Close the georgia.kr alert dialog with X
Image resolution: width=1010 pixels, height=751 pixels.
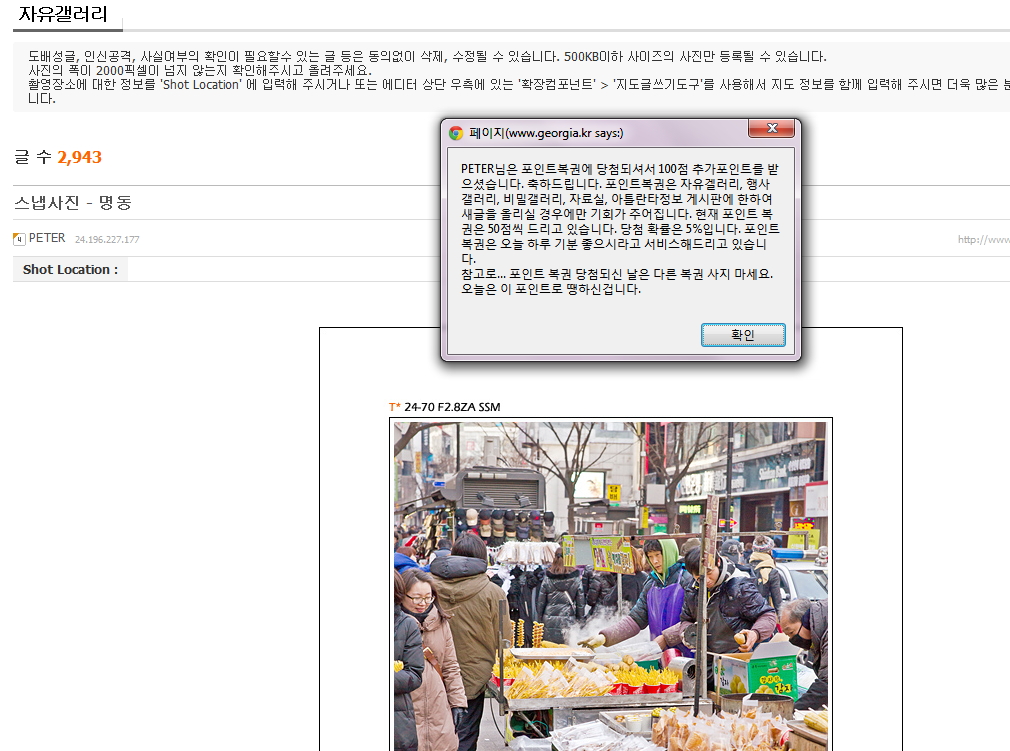pos(771,129)
